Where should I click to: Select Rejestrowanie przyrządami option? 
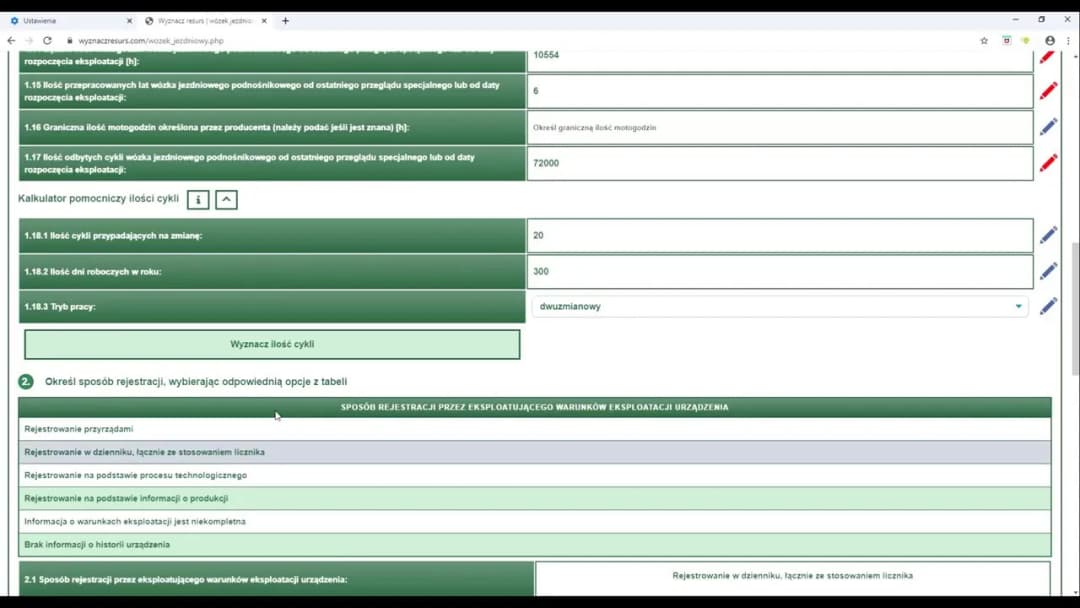click(534, 429)
